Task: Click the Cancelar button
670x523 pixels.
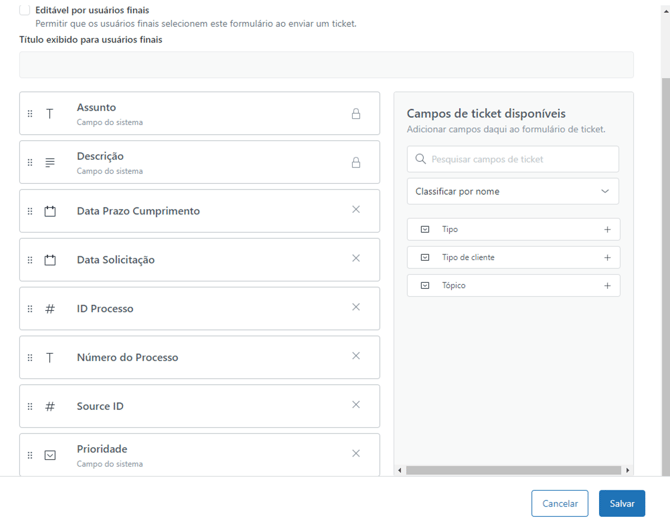Action: tap(559, 503)
